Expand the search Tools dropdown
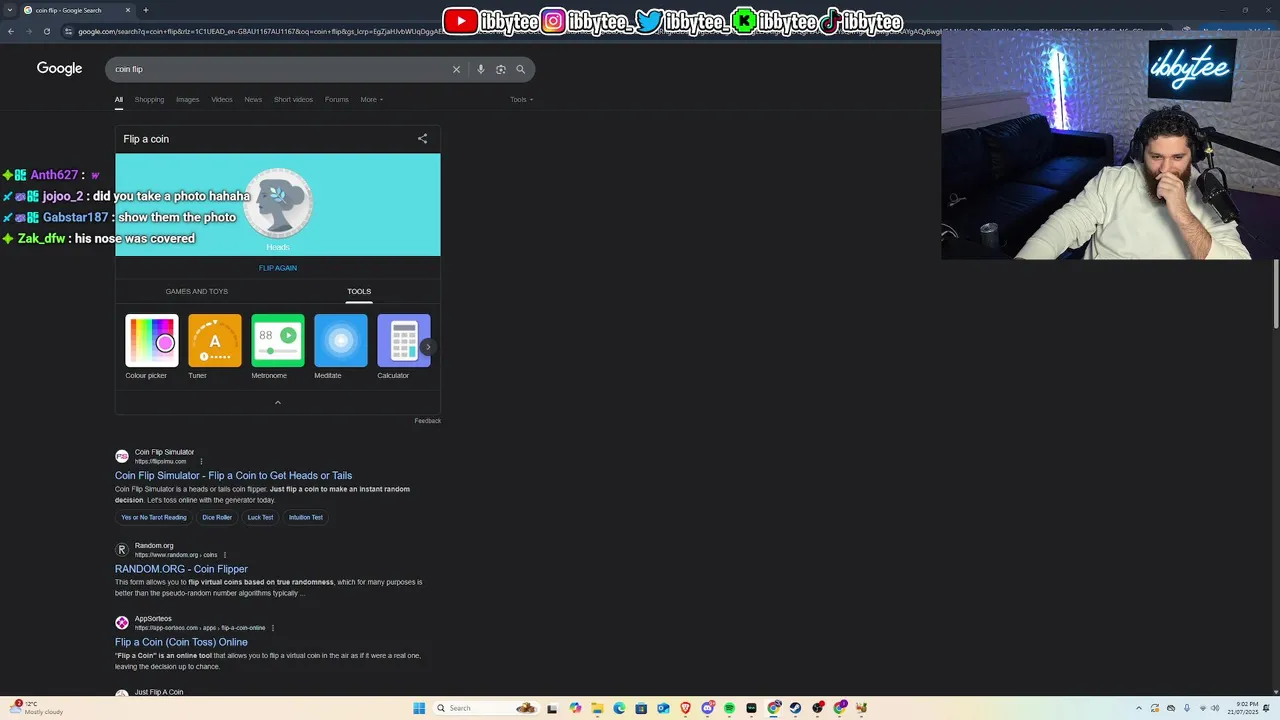Viewport: 1280px width, 720px height. 521,99
